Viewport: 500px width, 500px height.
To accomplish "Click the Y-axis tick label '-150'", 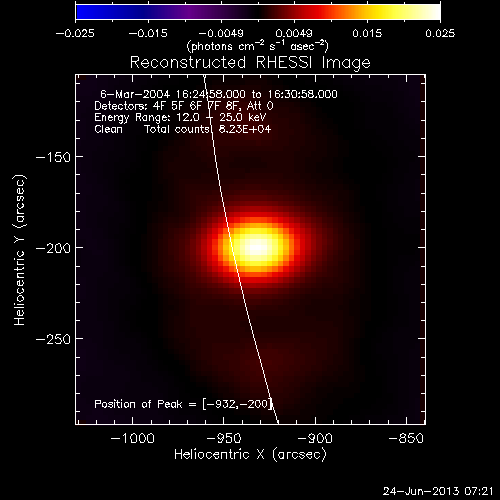I will [53, 157].
